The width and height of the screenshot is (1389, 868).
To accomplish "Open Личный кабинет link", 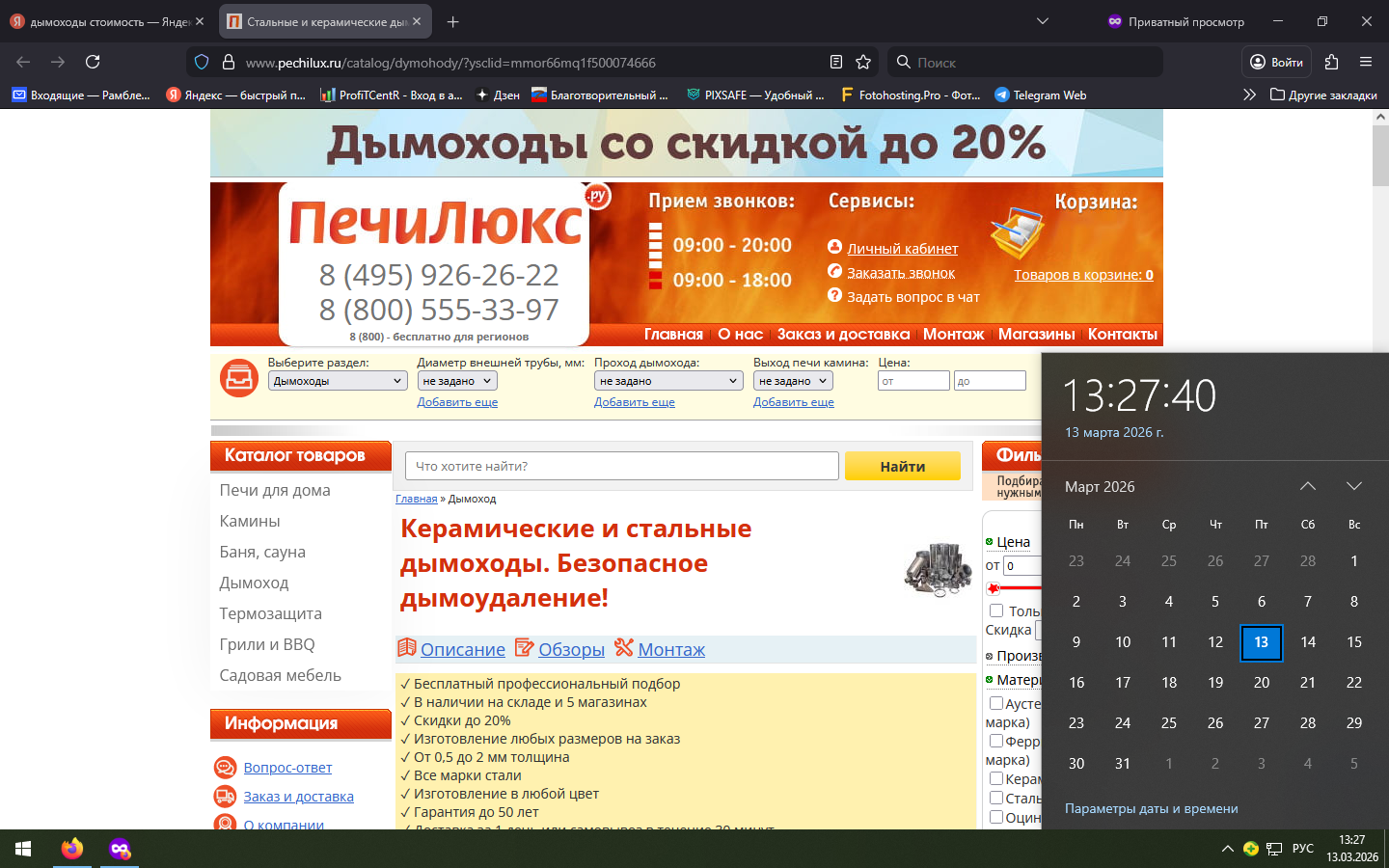I will click(x=903, y=249).
